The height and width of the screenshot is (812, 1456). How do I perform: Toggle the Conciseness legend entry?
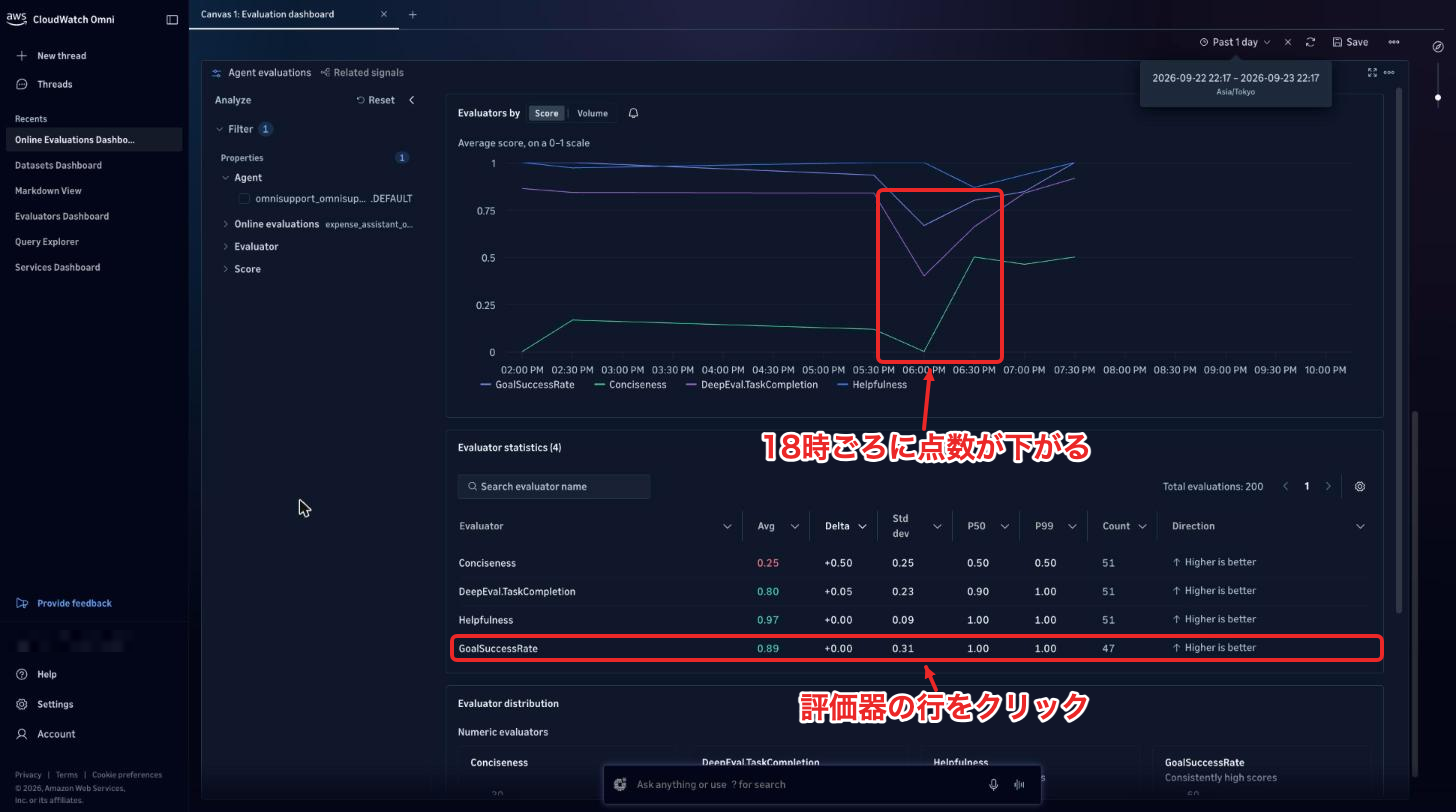[x=630, y=385]
